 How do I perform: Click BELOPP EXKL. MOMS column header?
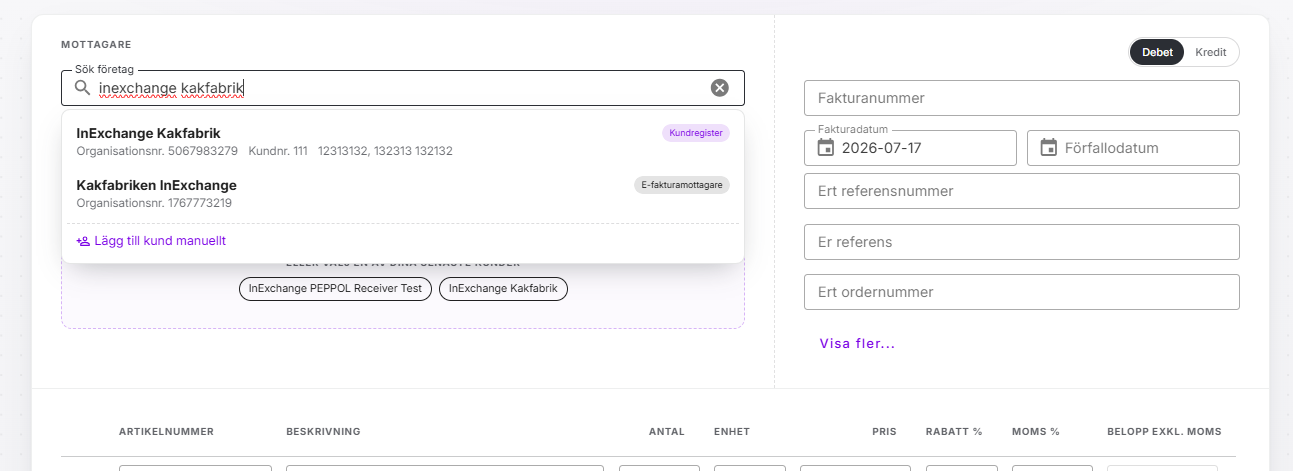[1164, 432]
